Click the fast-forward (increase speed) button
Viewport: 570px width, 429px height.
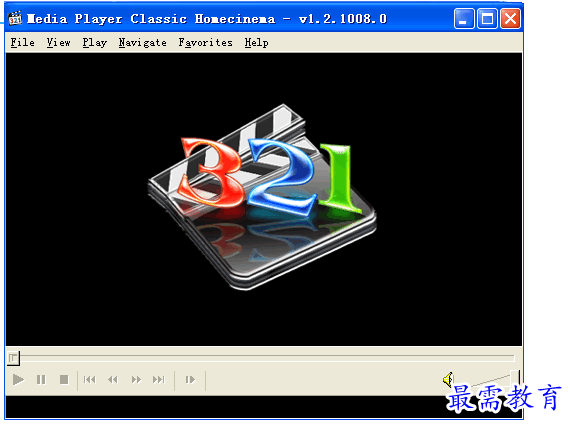pos(136,380)
